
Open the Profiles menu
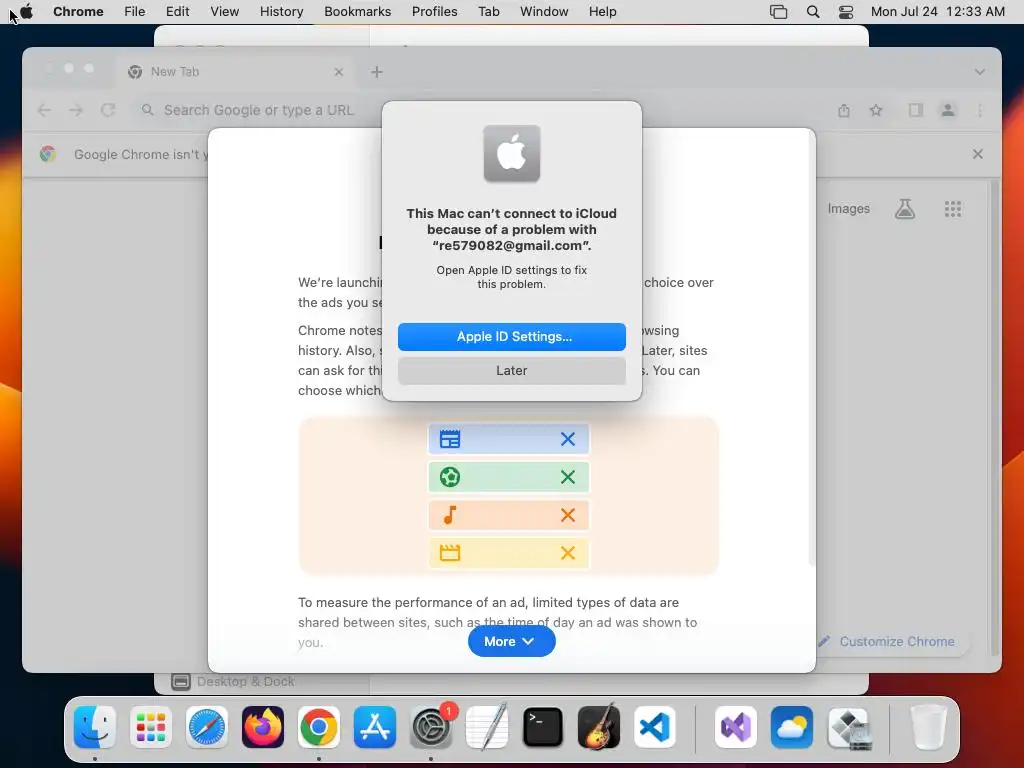click(434, 11)
